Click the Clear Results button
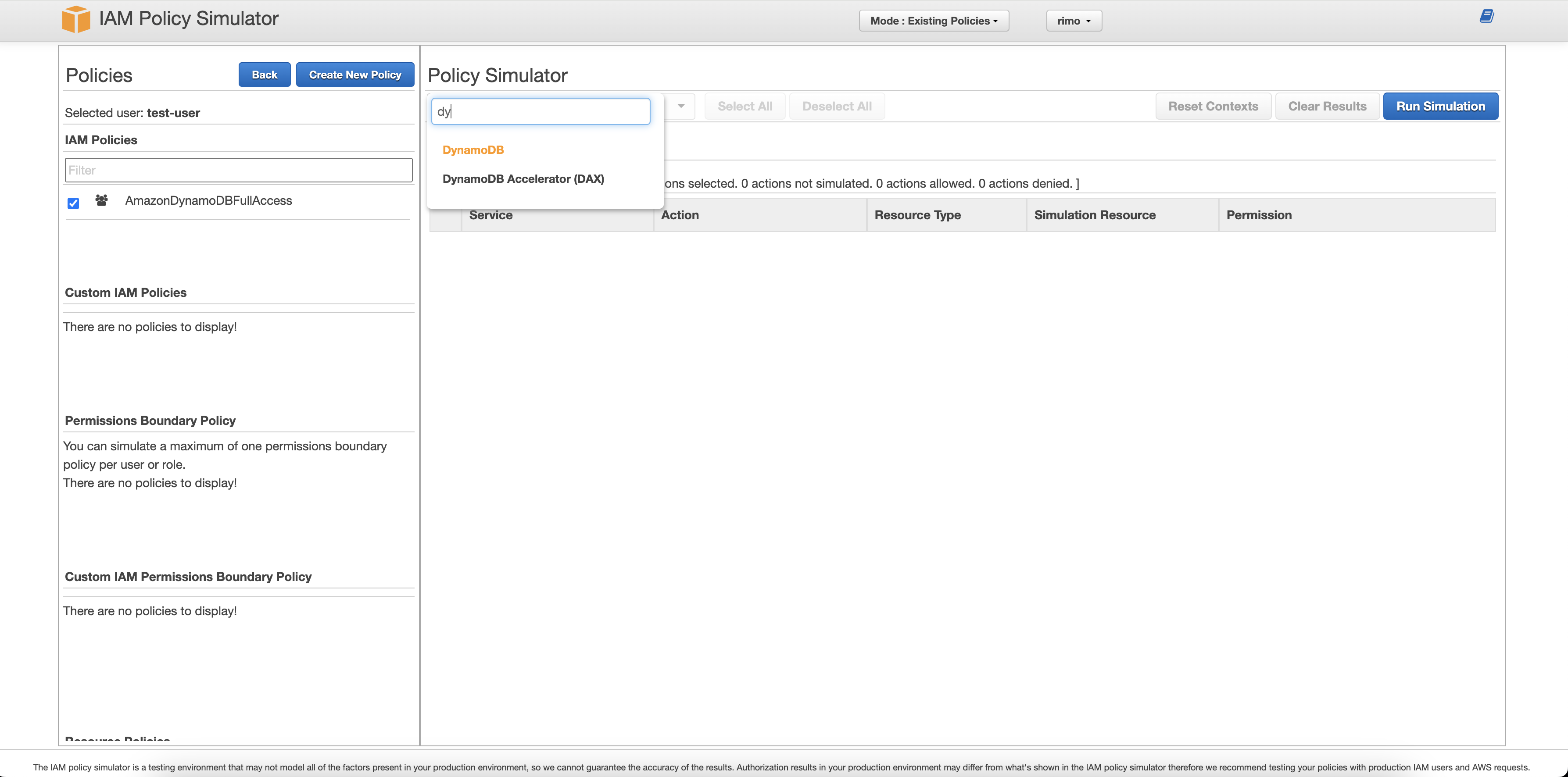The image size is (1568, 777). (1327, 107)
